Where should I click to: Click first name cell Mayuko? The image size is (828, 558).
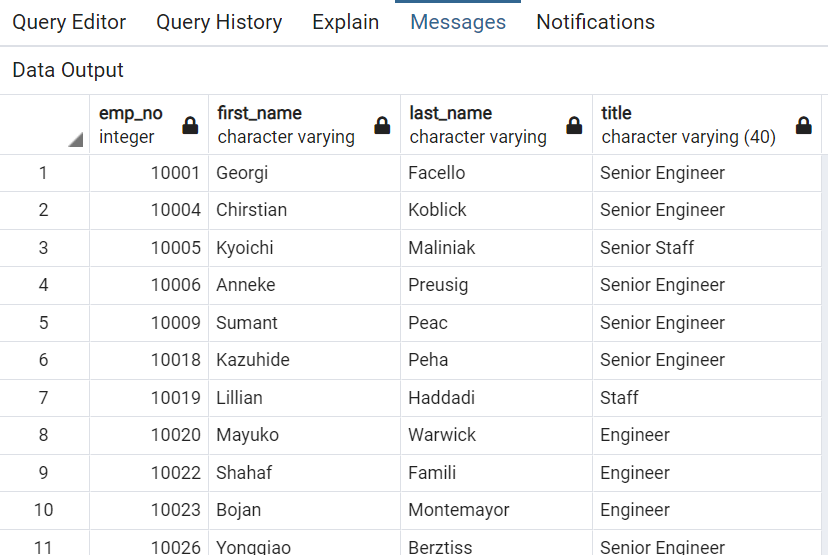coord(305,435)
